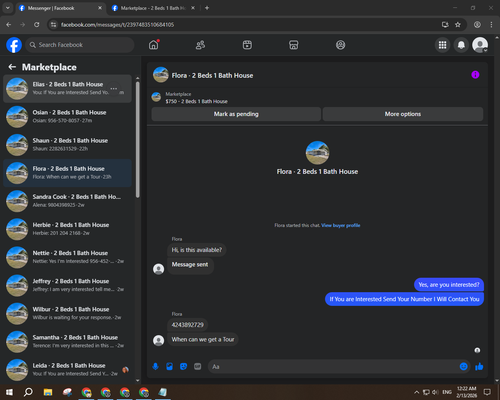The image size is (500, 400).
Task: Open the tab search dropdown arrow
Action: (x=8, y=8)
